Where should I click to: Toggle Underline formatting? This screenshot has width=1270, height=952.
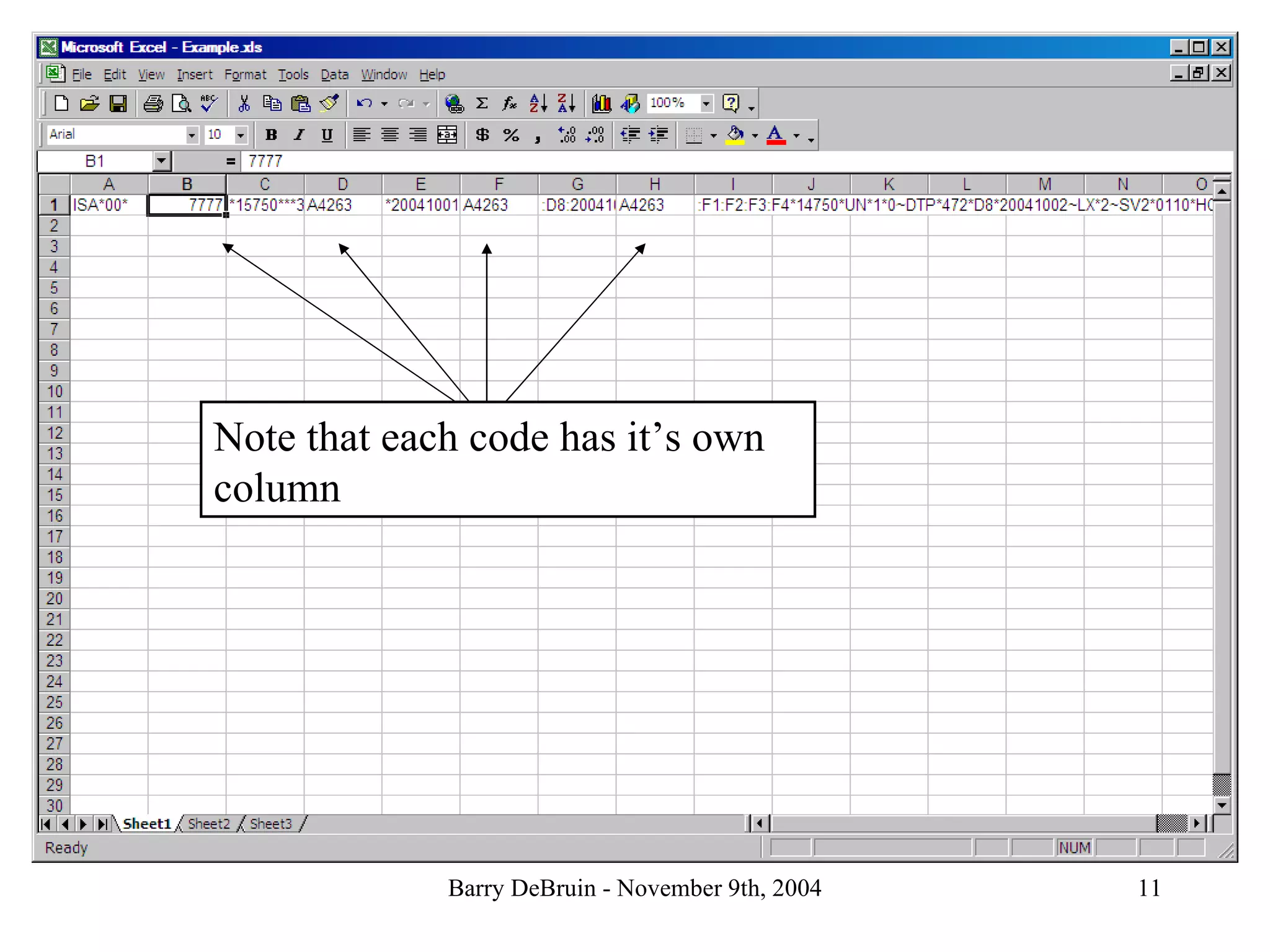[327, 135]
